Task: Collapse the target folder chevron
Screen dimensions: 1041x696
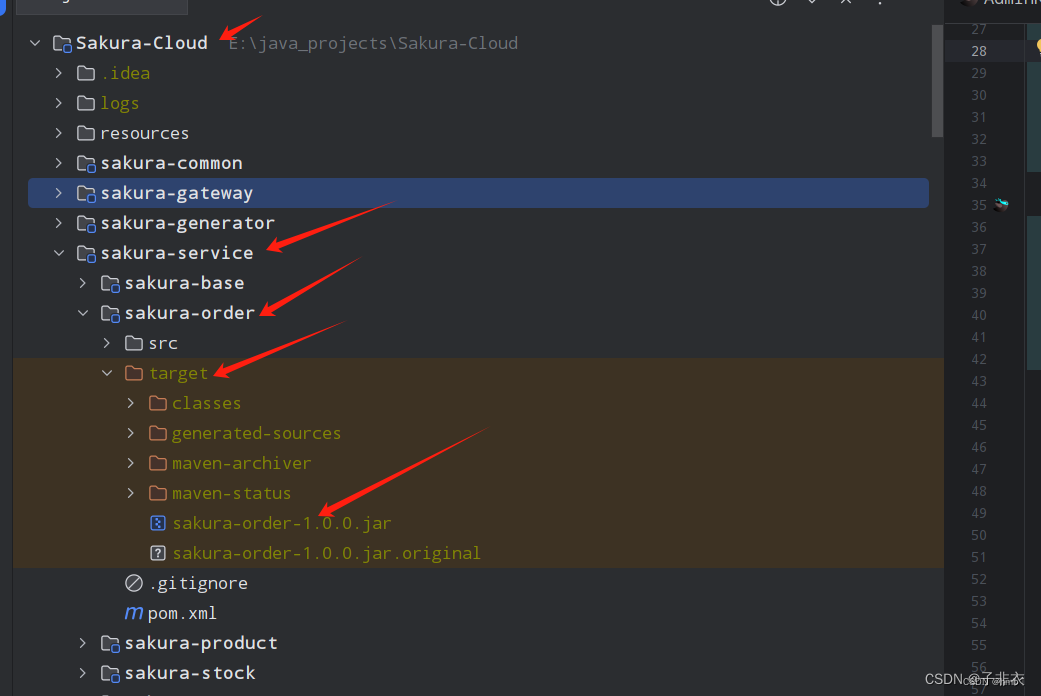Action: pos(107,373)
